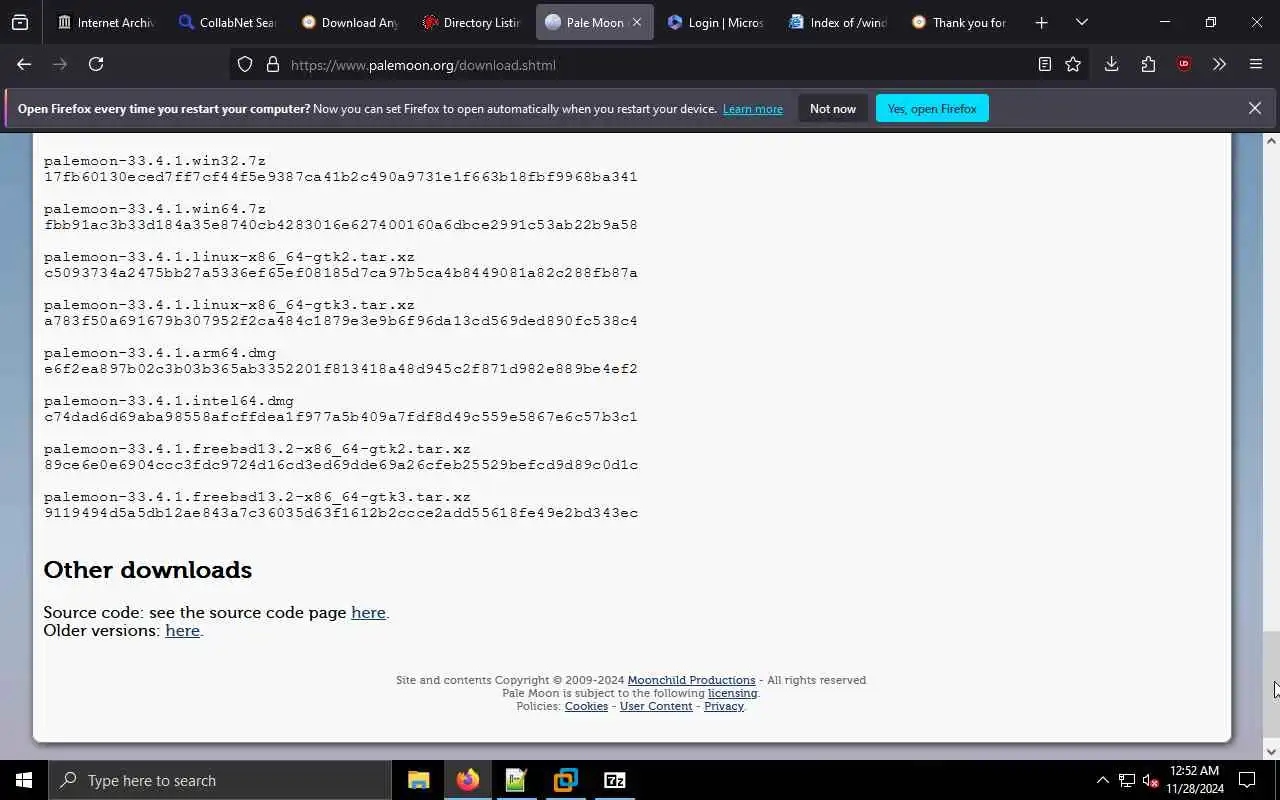Open Firefox application hamburger menu
The height and width of the screenshot is (800, 1280).
coord(1256,64)
